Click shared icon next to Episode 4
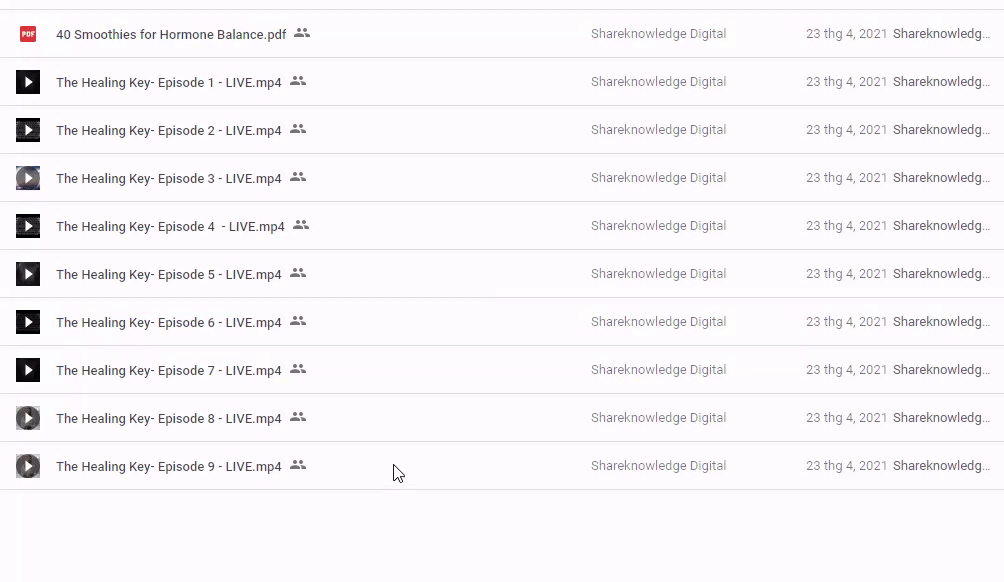 coord(301,225)
